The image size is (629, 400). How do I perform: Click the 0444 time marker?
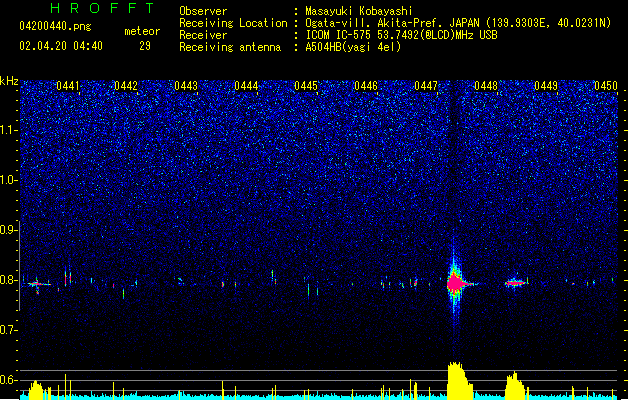point(246,86)
